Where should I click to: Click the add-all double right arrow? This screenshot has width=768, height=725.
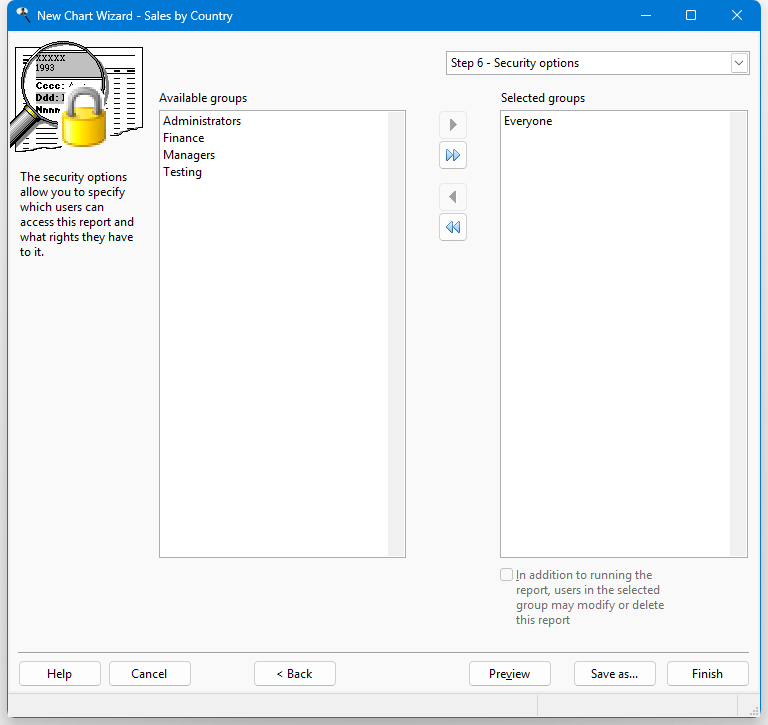click(x=453, y=156)
